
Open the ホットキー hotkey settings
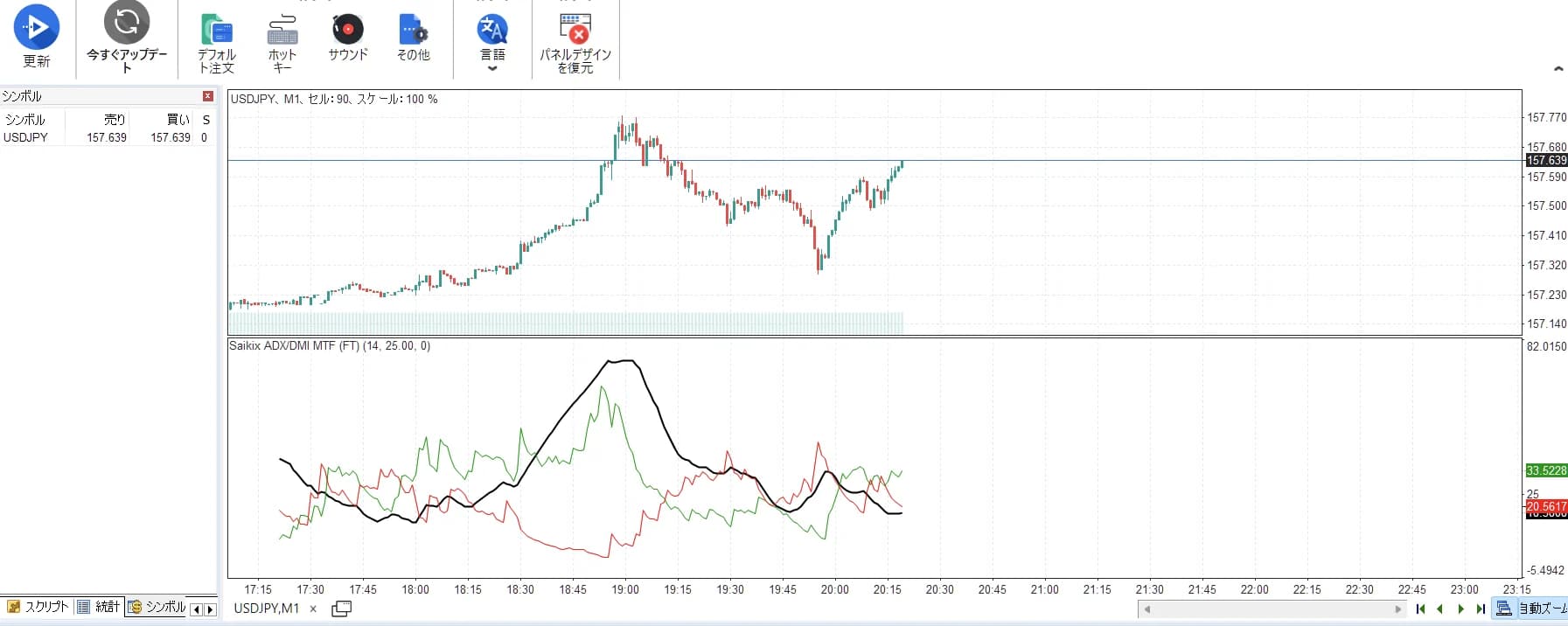282,44
